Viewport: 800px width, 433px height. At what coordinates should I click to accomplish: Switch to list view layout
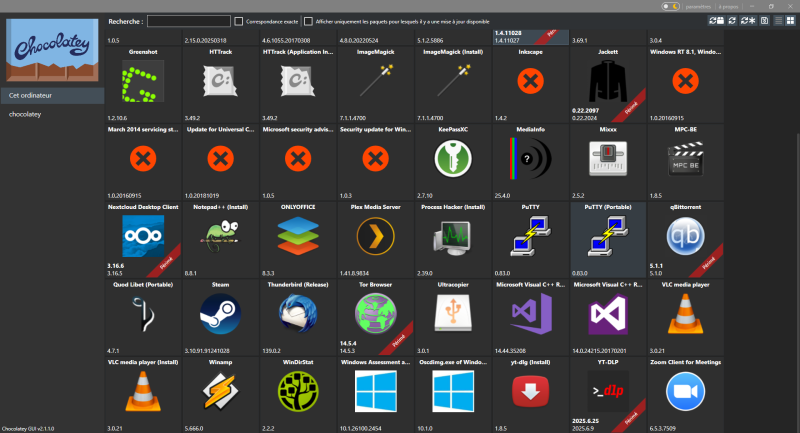tap(779, 20)
